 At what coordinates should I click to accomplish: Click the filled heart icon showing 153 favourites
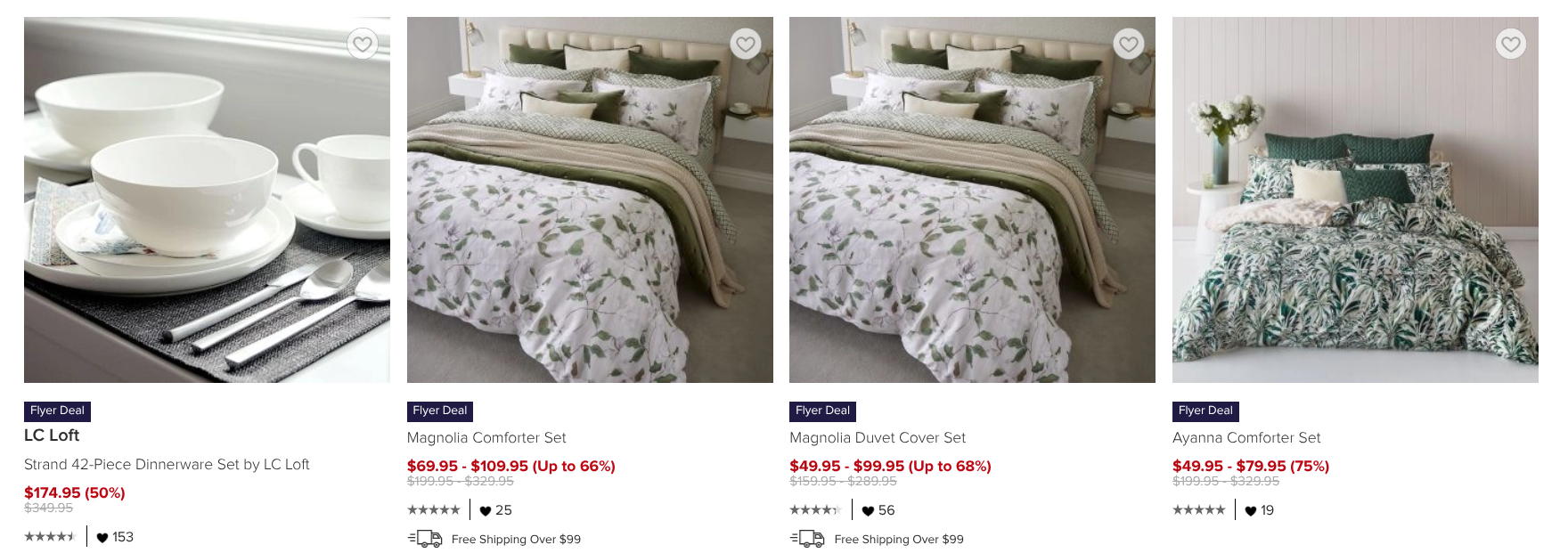point(101,536)
